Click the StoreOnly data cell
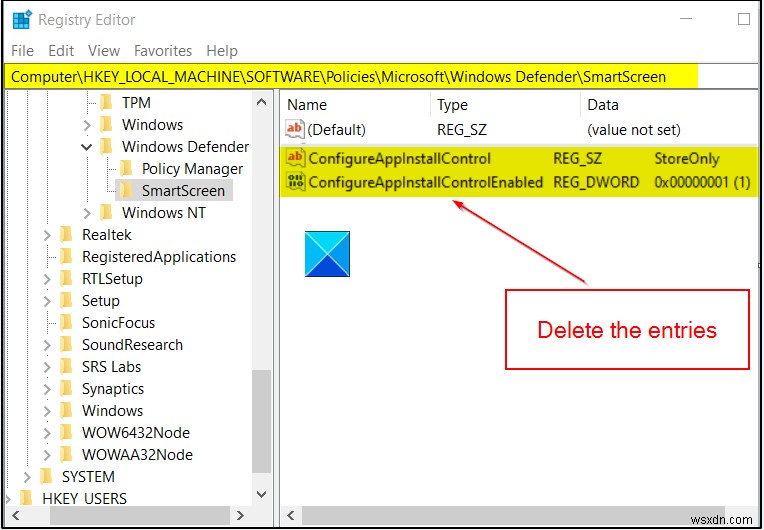This screenshot has width=764, height=530. tap(687, 159)
